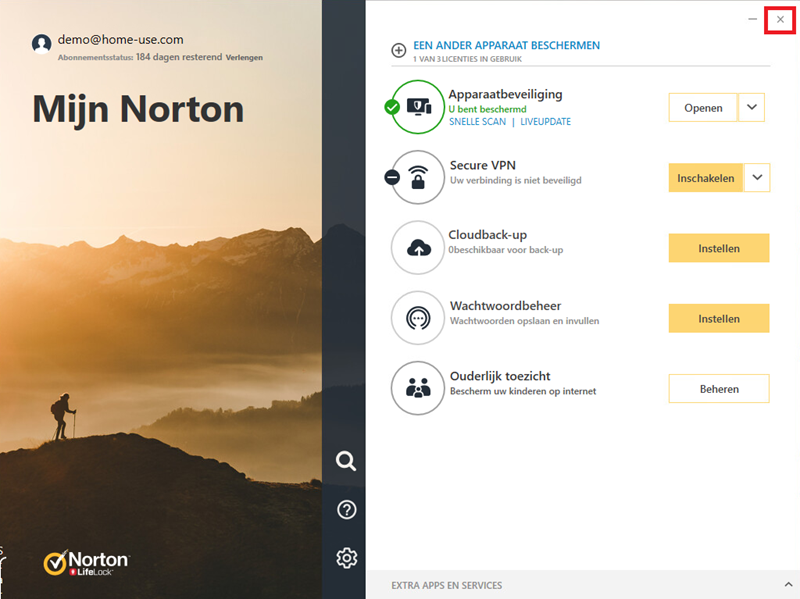Click the LiveUpdate link
The image size is (800, 599).
pyautogui.click(x=545, y=122)
